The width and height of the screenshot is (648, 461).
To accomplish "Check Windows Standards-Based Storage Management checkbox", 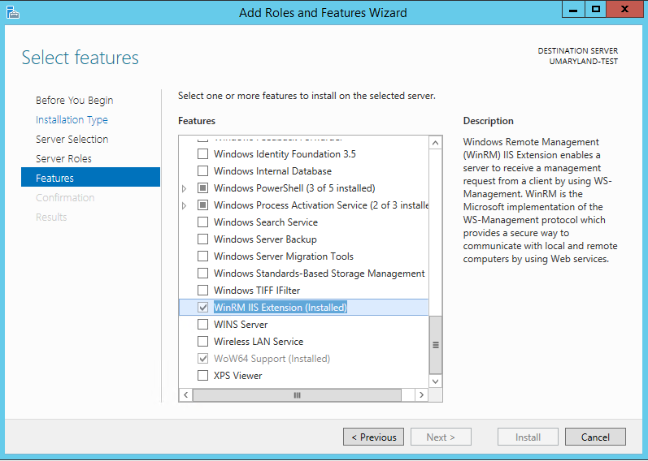I will (202, 273).
